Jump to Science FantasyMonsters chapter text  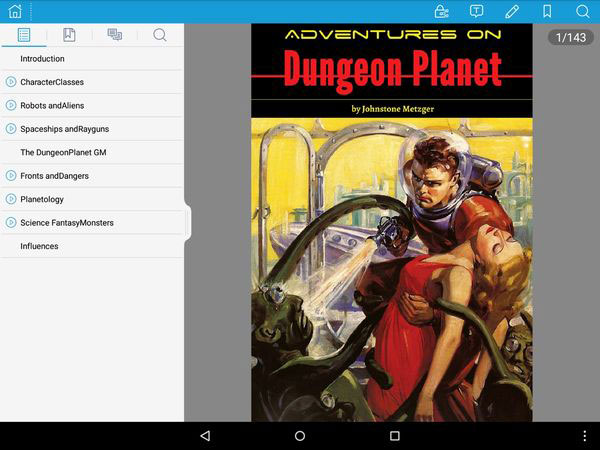tap(67, 223)
